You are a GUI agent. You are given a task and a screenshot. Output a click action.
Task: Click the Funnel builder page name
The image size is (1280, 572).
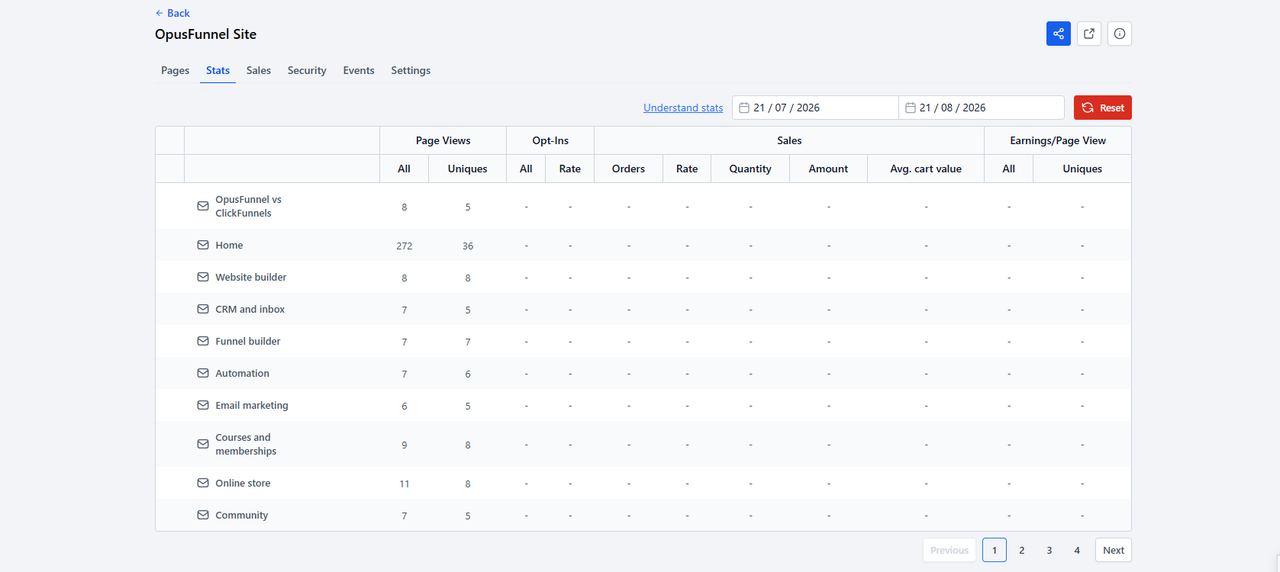248,341
